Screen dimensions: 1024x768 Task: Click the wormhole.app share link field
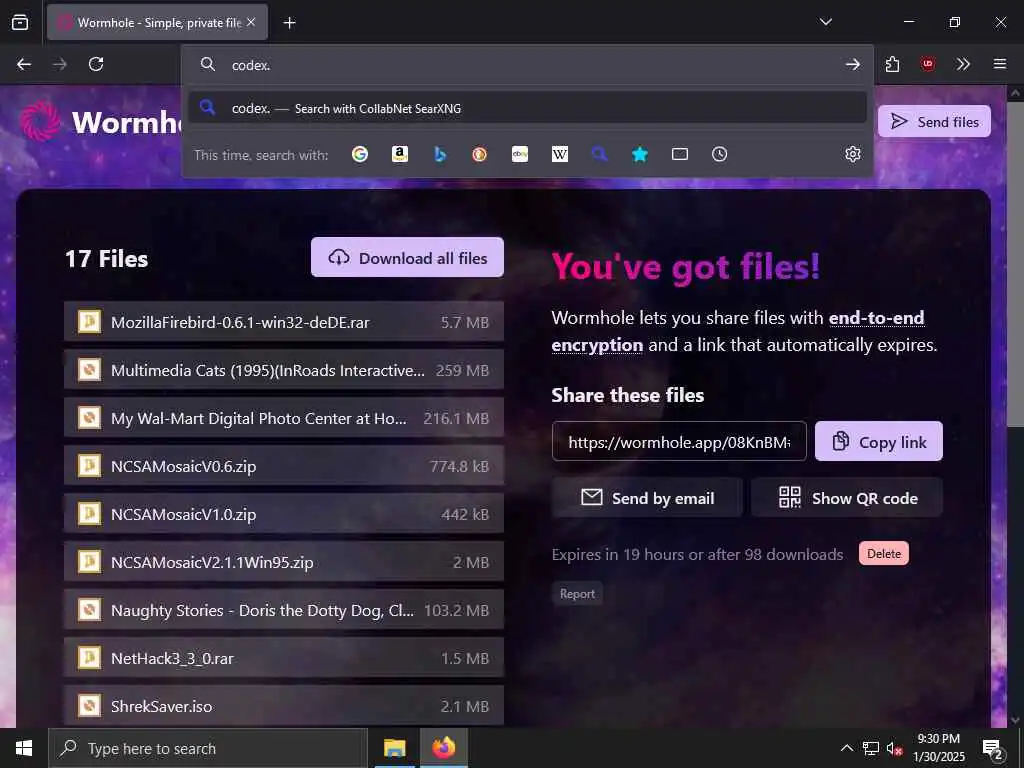click(x=679, y=441)
